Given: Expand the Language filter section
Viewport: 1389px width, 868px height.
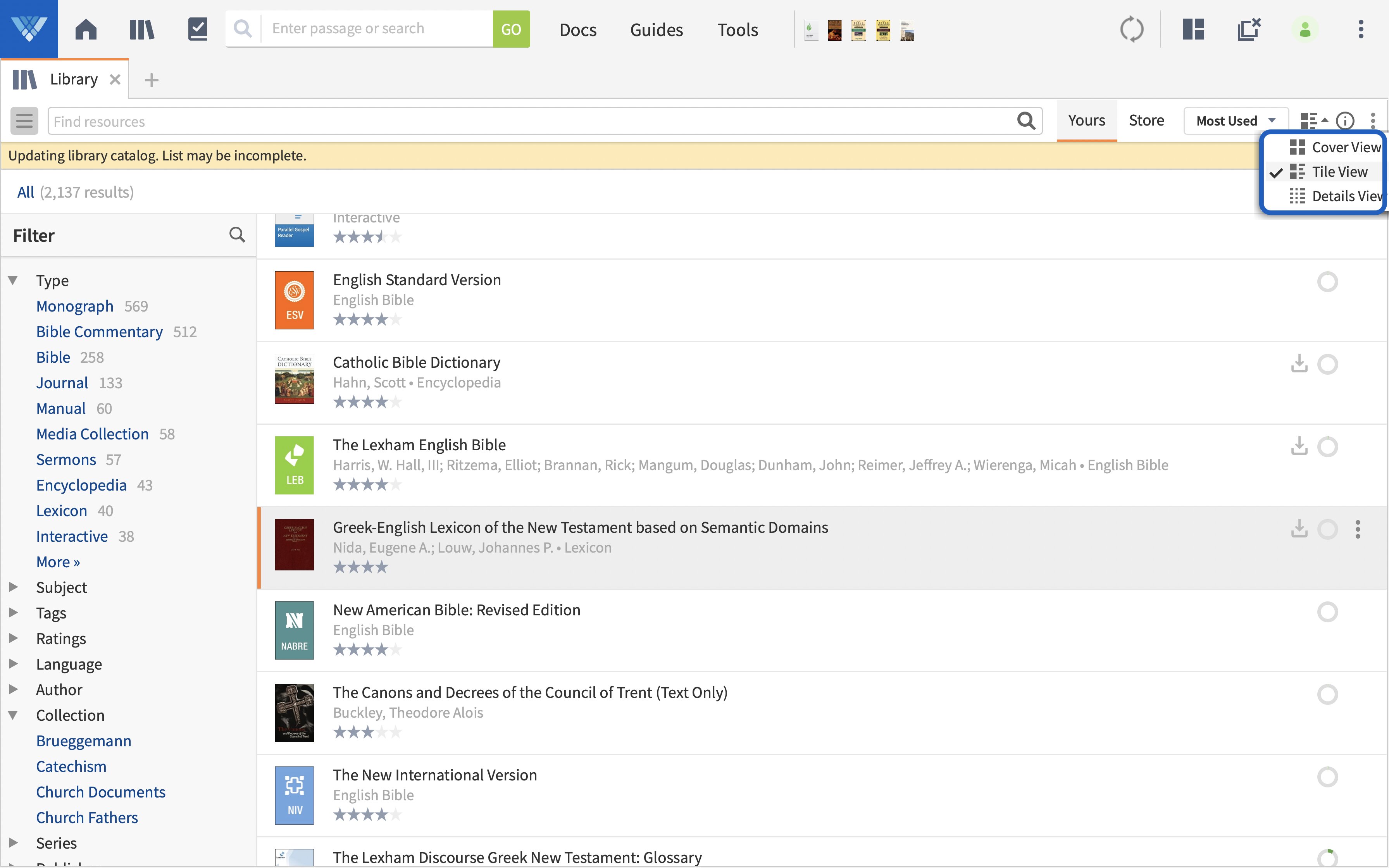Looking at the screenshot, I should coord(13,664).
